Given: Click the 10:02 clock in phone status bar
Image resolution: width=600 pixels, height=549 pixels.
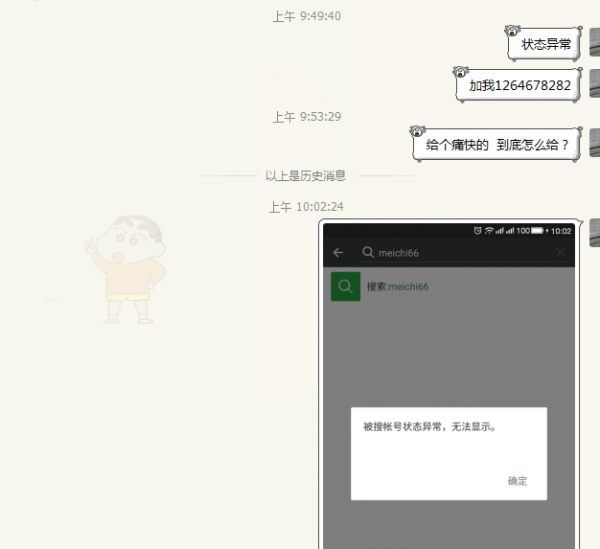Looking at the screenshot, I should pos(561,231).
